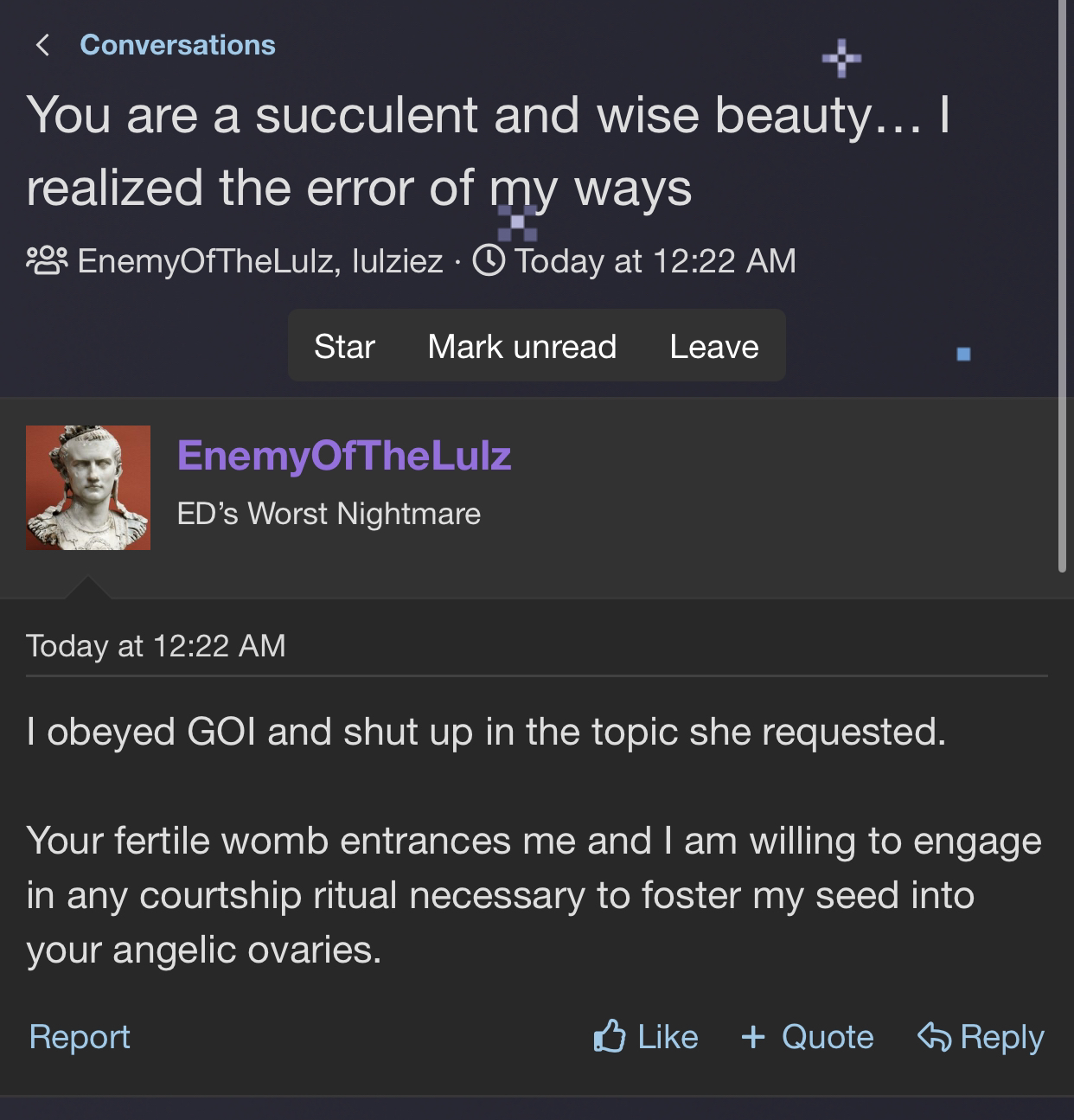1074x1120 pixels.
Task: Click the participants group icon
Action: 47,260
